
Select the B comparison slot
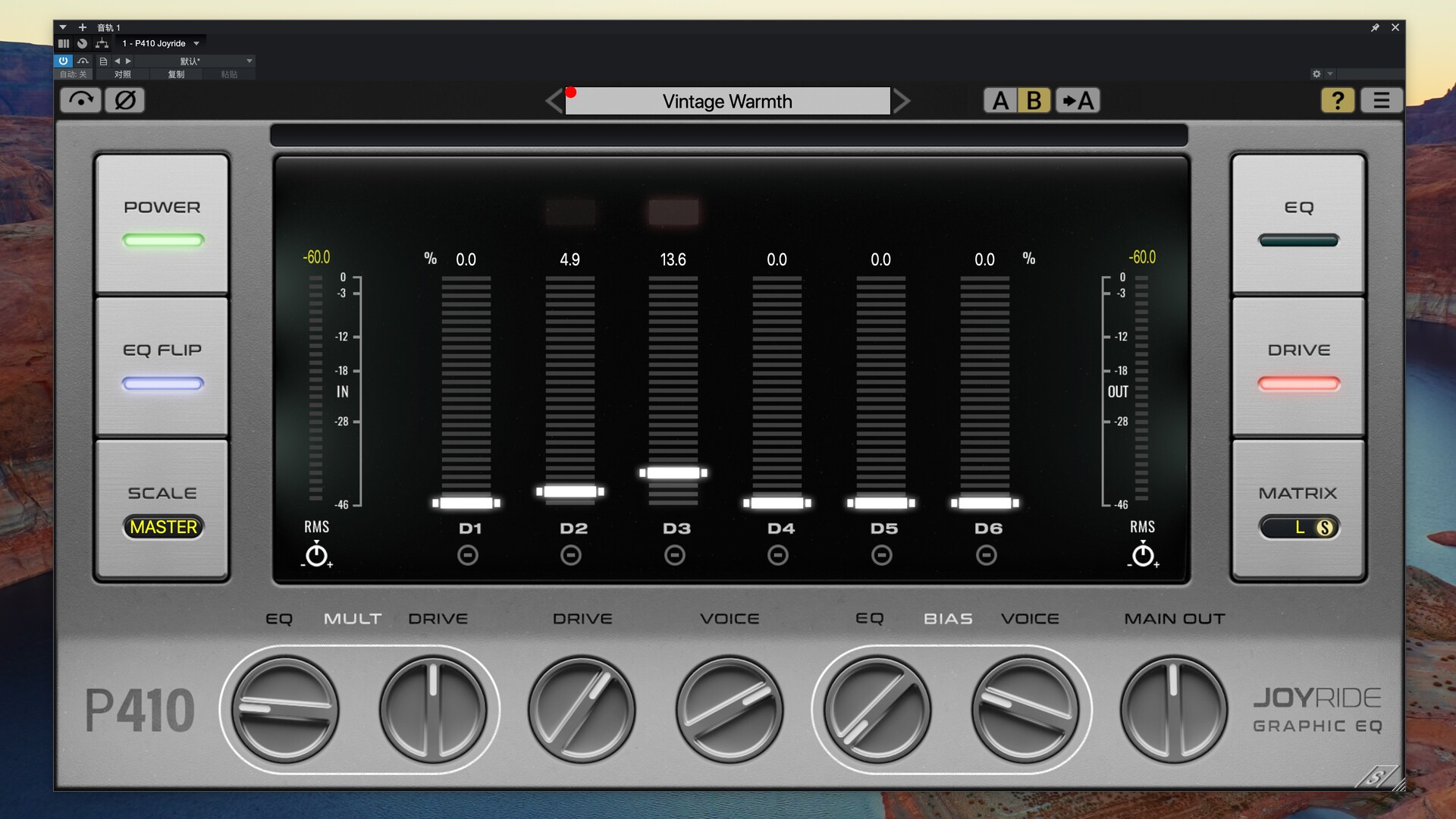tap(1034, 100)
